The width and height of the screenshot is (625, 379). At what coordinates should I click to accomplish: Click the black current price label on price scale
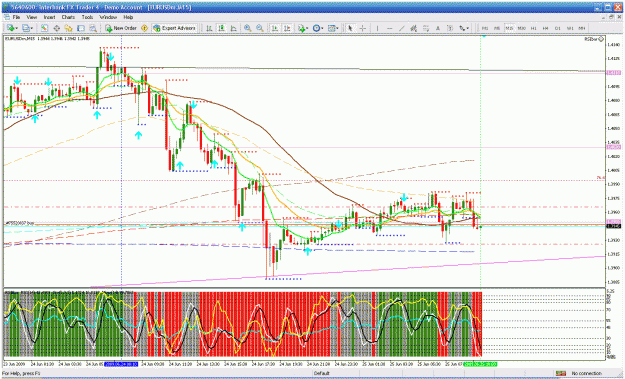point(613,226)
